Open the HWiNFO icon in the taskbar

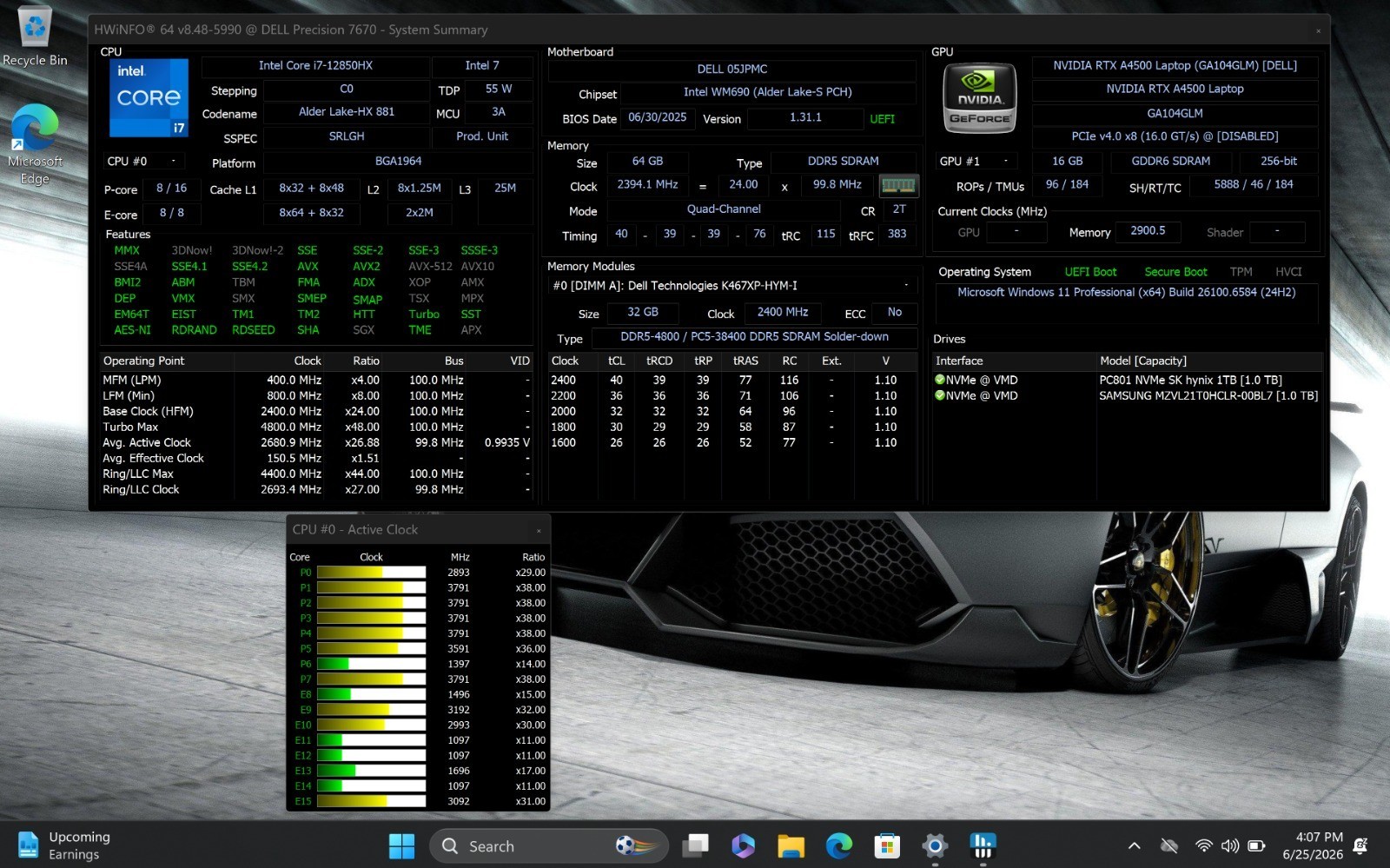point(983,845)
